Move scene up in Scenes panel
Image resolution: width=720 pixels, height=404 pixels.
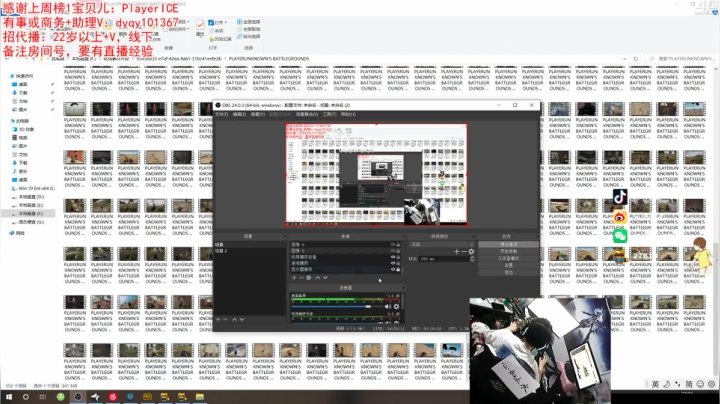click(x=234, y=319)
